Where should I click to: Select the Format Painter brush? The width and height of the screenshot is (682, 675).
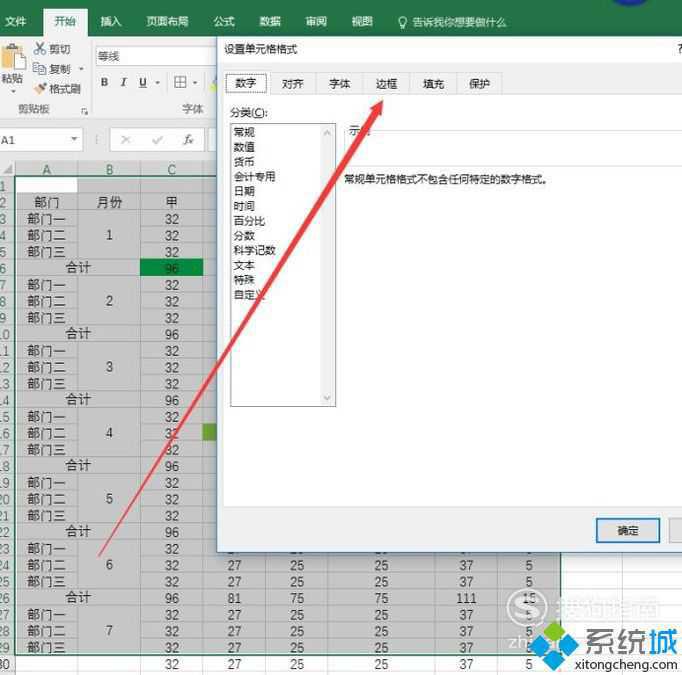point(40,88)
